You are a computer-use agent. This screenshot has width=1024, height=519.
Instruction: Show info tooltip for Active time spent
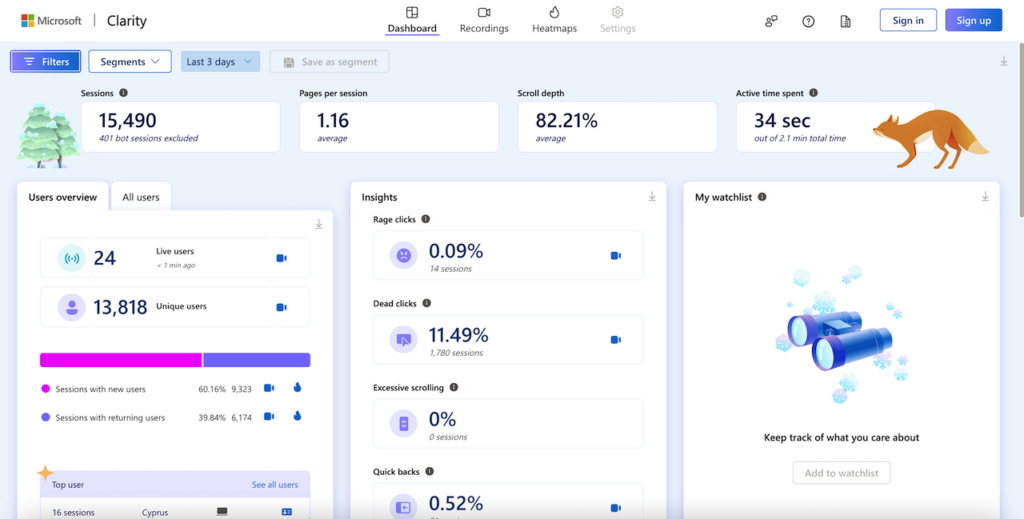pos(813,93)
